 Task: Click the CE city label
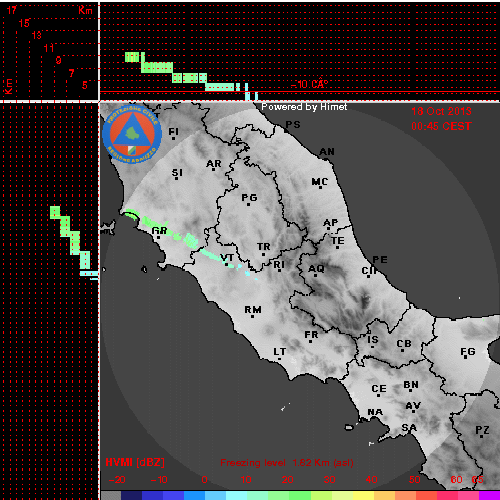[379, 389]
